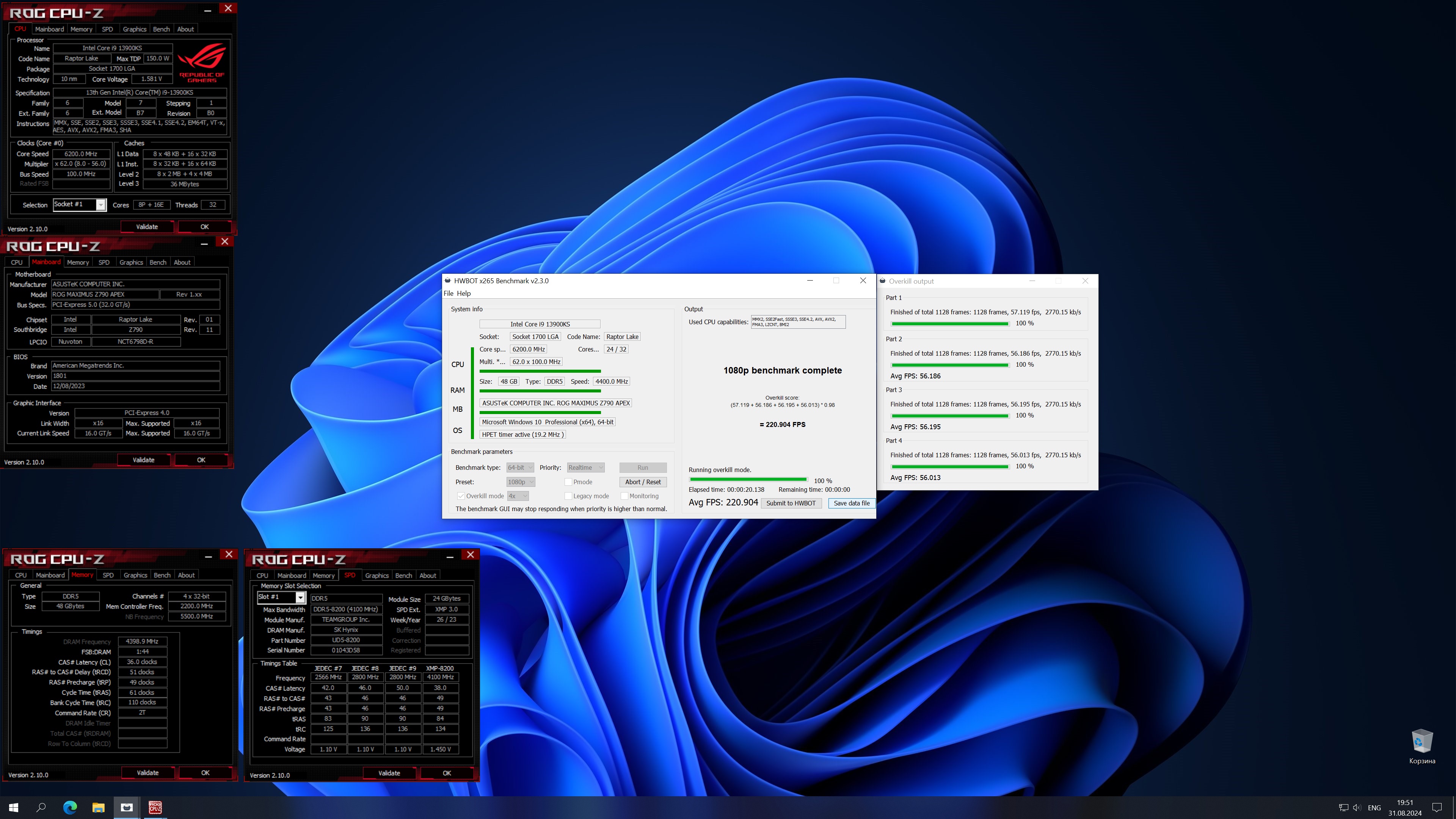Switch to Graphics tab in CPU-Z Mainboard window
This screenshot has height=819, width=1456.
coord(131,262)
